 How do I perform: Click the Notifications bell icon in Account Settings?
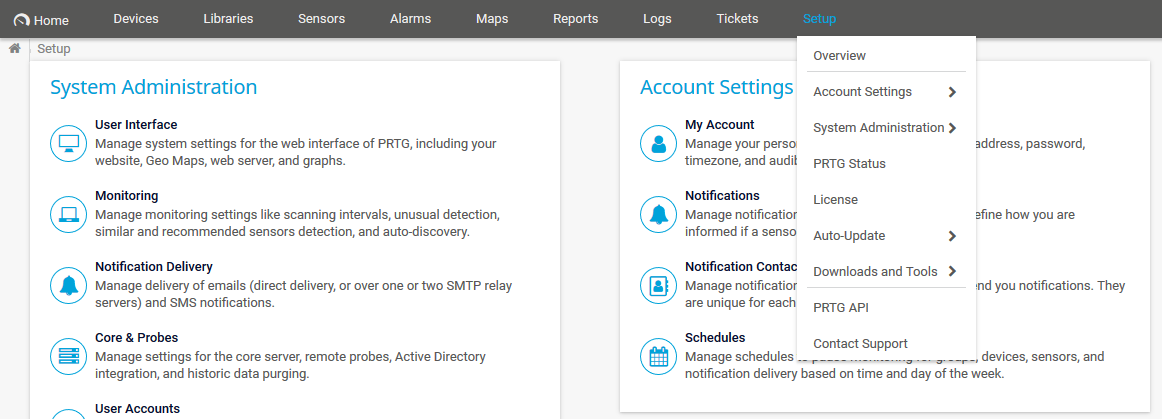(x=658, y=215)
